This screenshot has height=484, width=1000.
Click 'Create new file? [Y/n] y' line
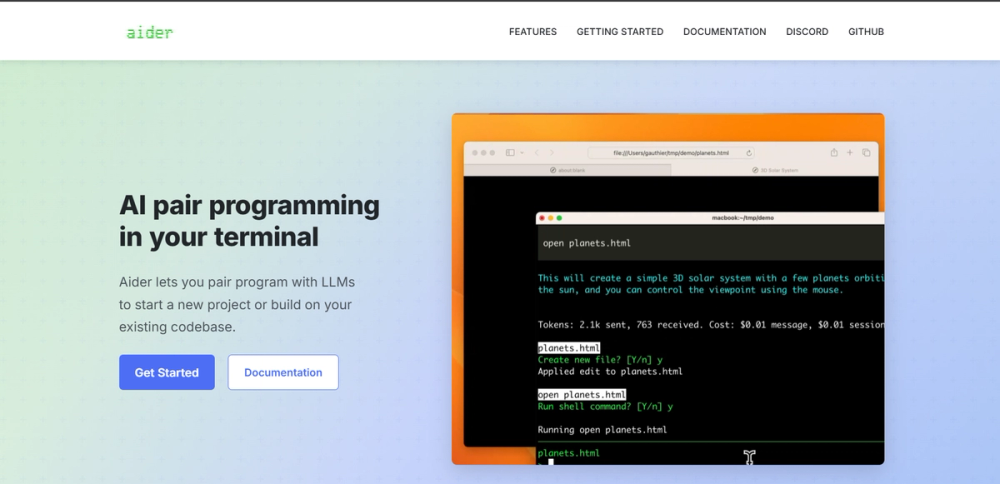[x=600, y=360]
